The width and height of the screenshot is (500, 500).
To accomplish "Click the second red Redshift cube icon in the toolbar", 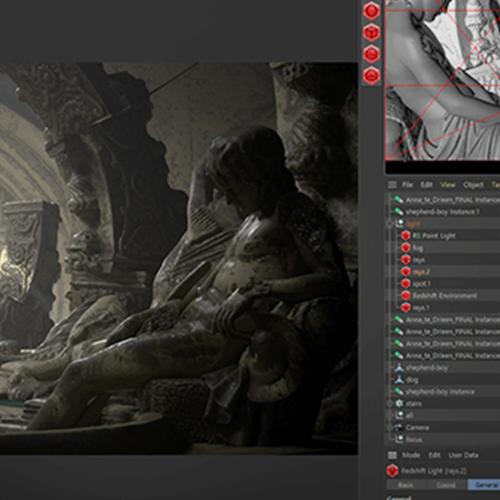I will coord(372,33).
